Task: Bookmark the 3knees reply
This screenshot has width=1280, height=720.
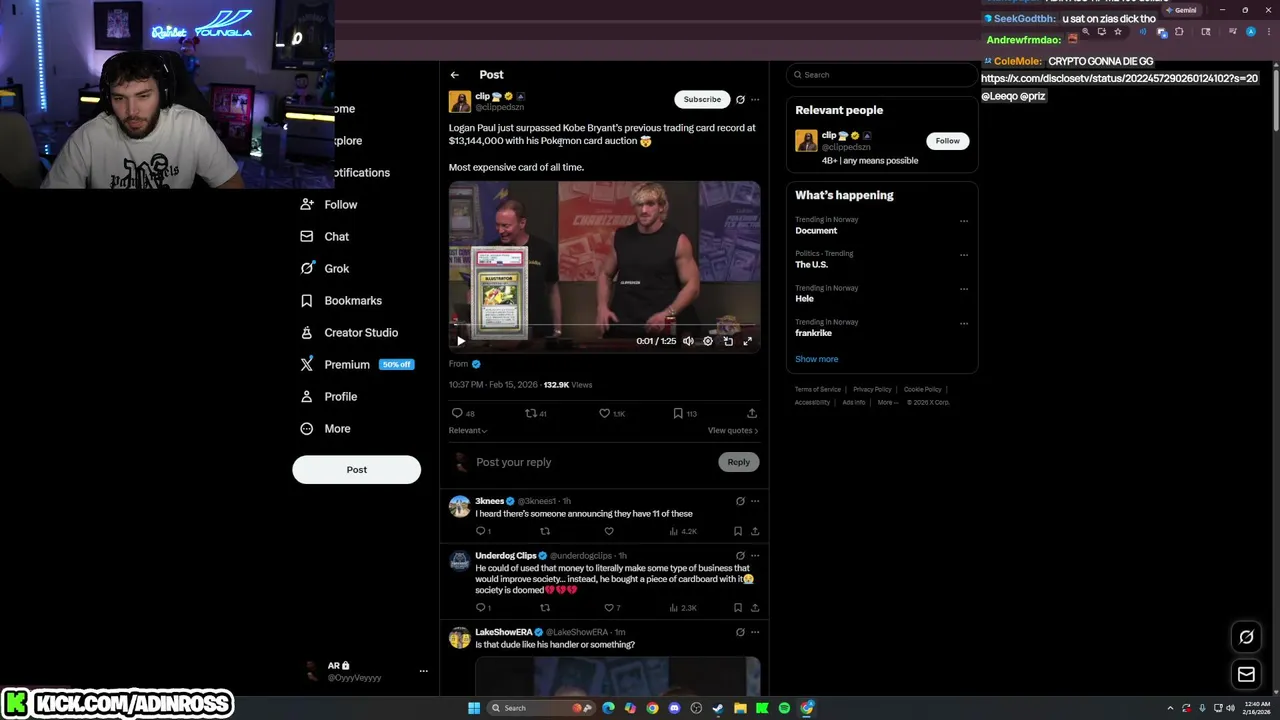Action: 738,531
